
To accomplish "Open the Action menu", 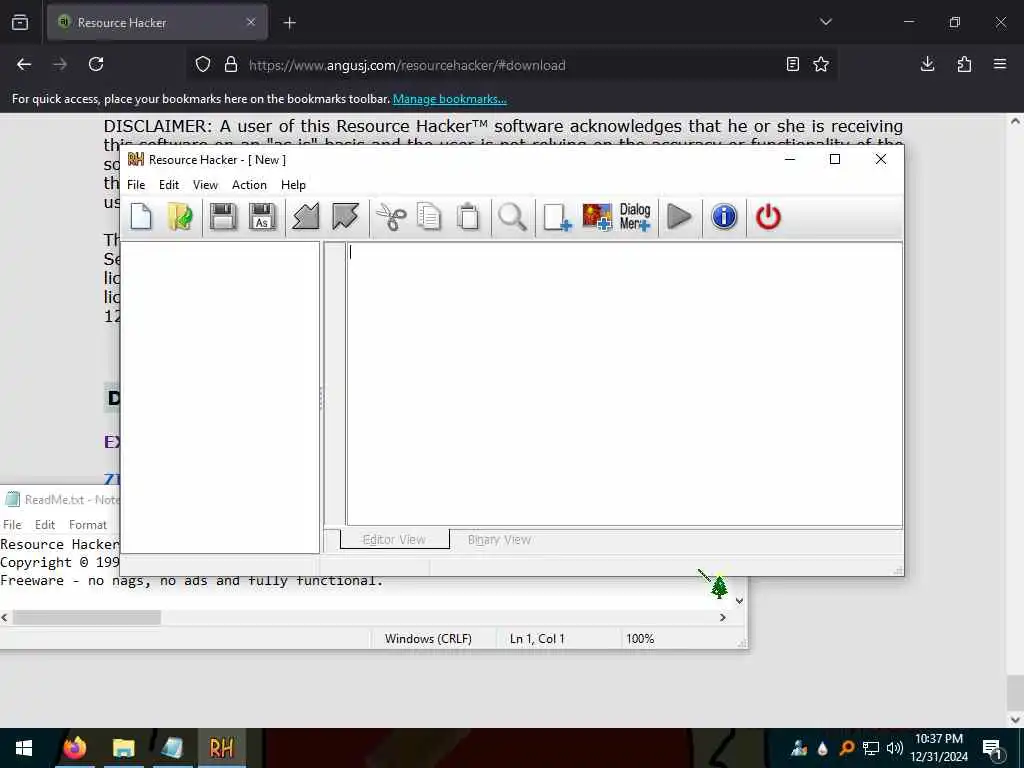I will click(249, 185).
